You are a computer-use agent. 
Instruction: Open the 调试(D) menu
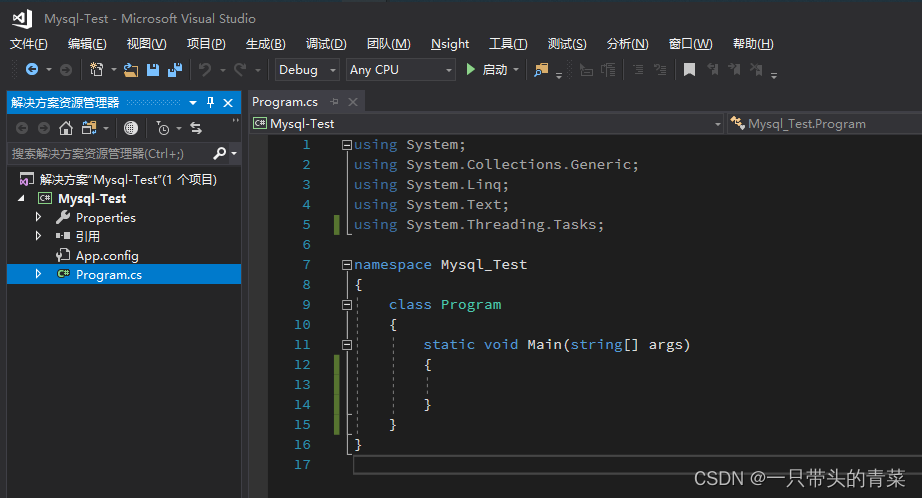[326, 44]
